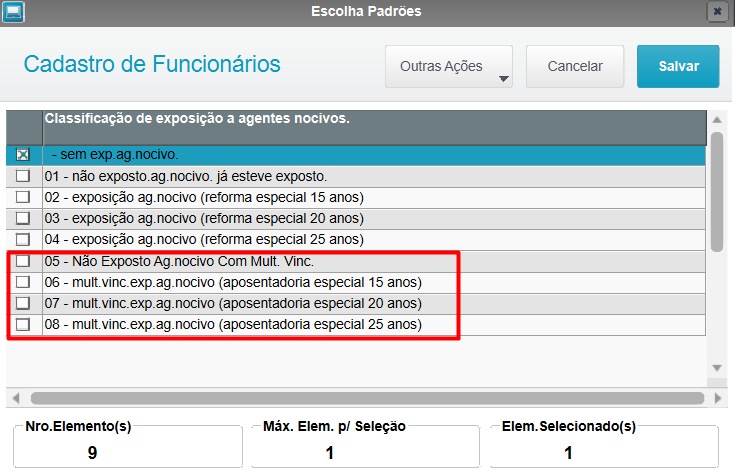
Task: Uncheck the 'sem exp.ag.nocivo' checkbox
Action: click(x=22, y=155)
